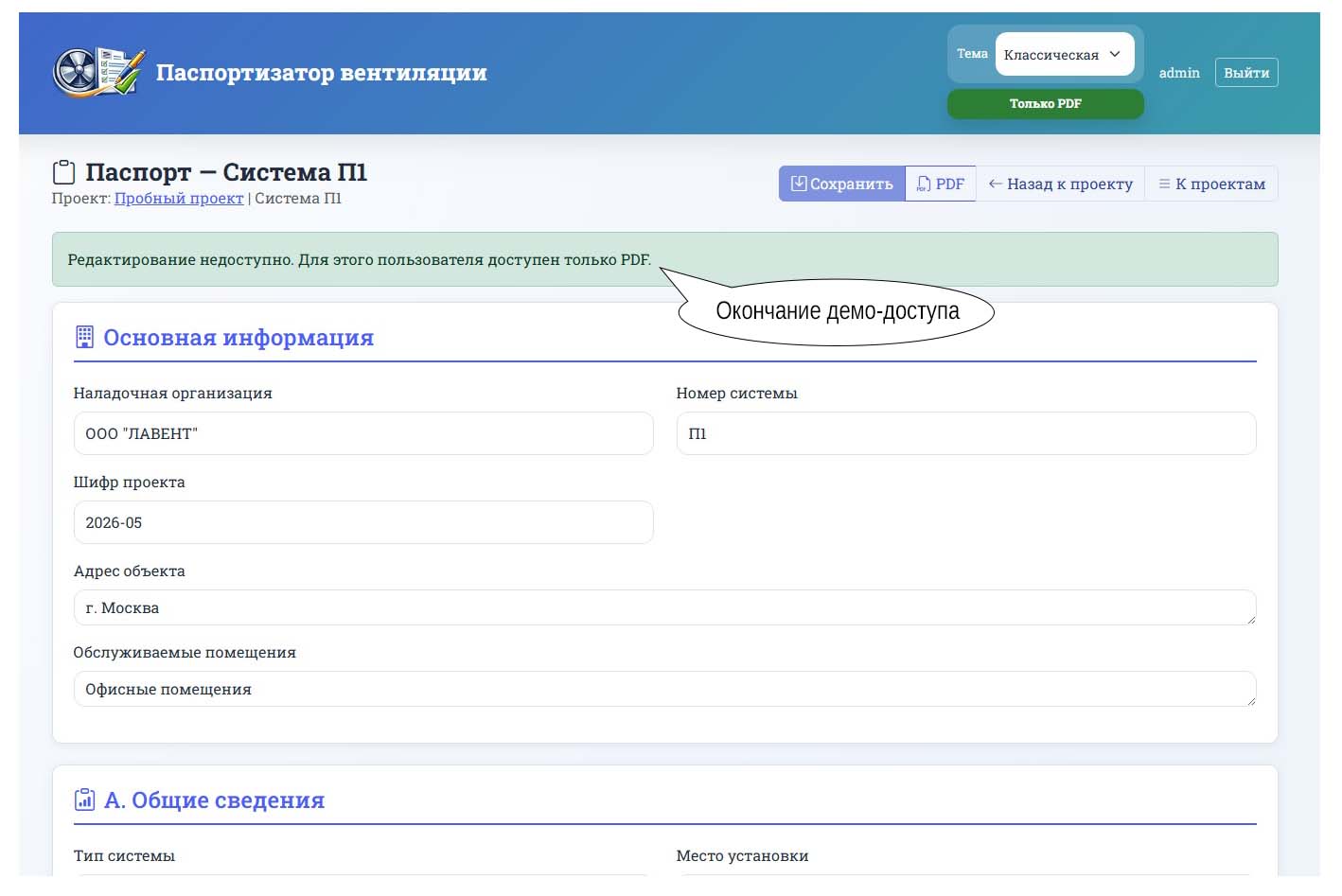Image resolution: width=1342 pixels, height=896 pixels.
Task: Click the green Только PDF button
Action: 1045,104
